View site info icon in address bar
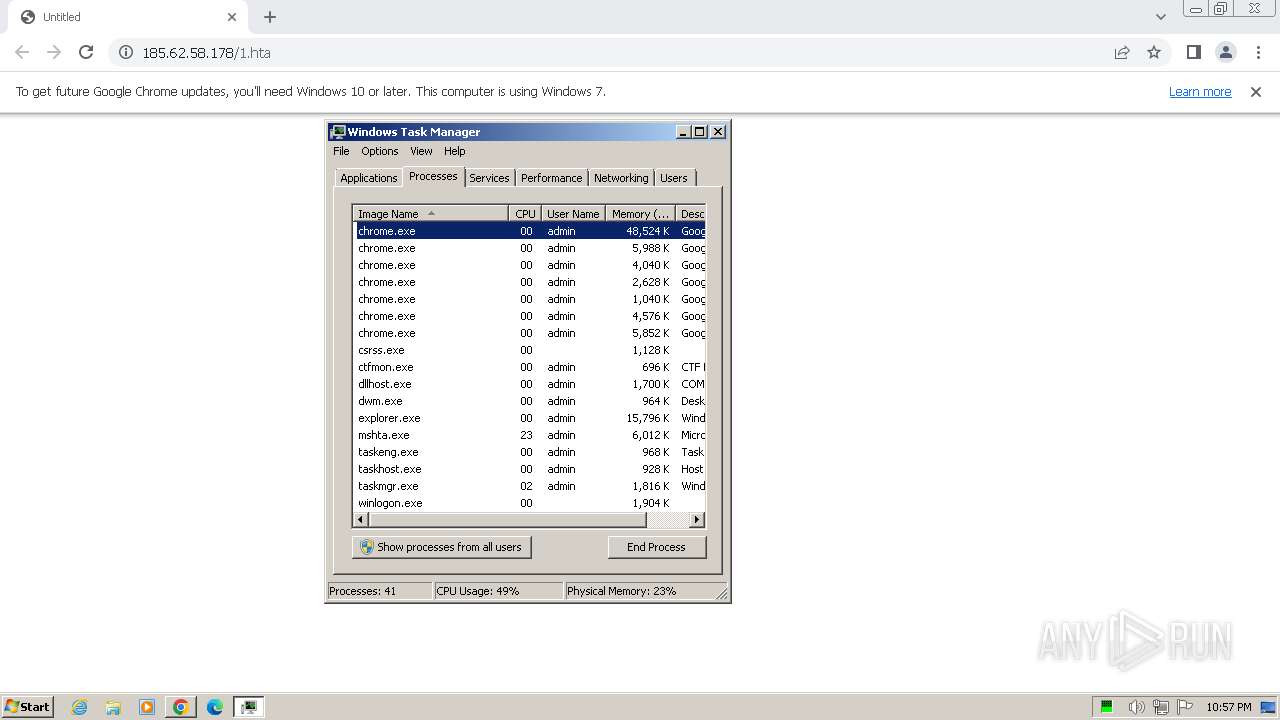The image size is (1280, 720). pyautogui.click(x=126, y=53)
